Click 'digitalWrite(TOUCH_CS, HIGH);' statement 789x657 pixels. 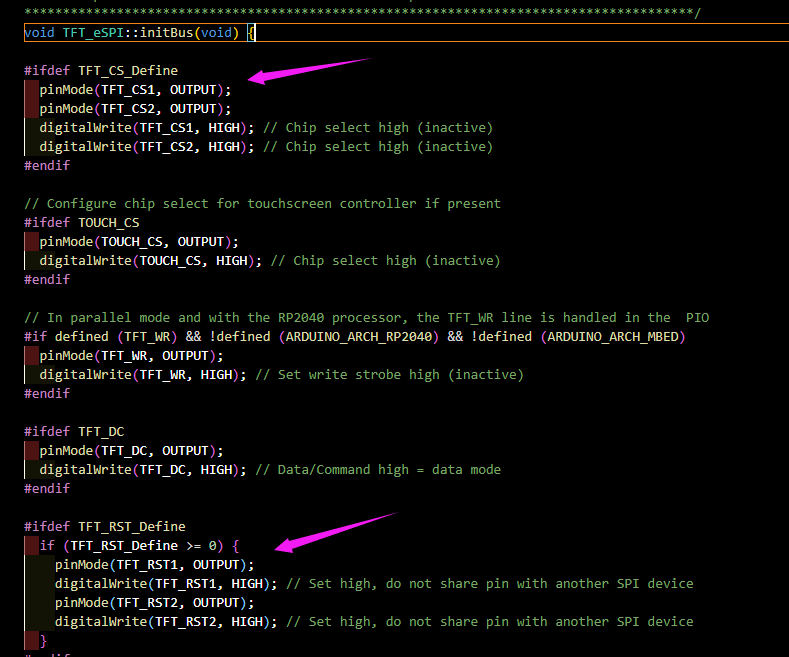(x=151, y=261)
